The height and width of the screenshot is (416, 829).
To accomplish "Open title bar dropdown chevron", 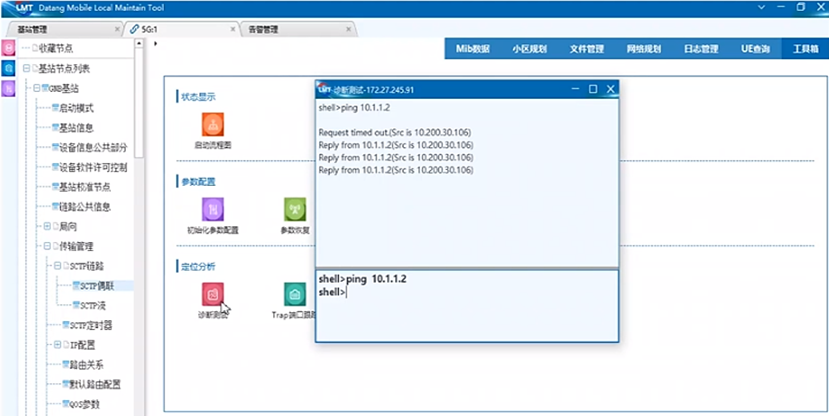I will click(x=762, y=7).
